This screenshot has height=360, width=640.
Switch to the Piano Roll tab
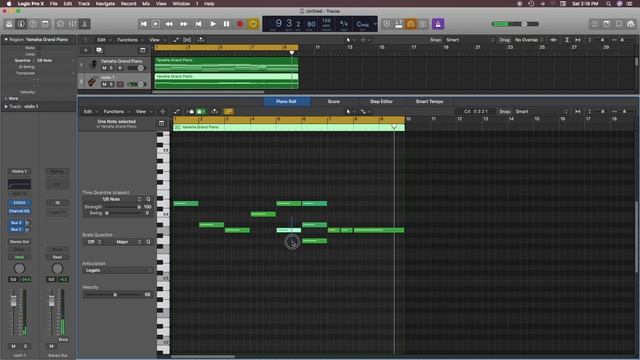(x=287, y=102)
